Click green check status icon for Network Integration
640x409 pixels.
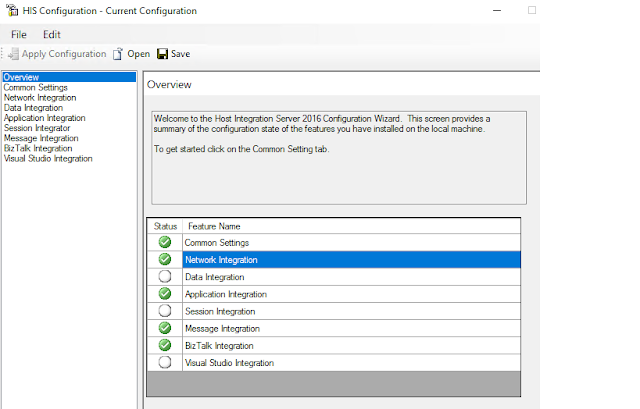pyautogui.click(x=165, y=259)
